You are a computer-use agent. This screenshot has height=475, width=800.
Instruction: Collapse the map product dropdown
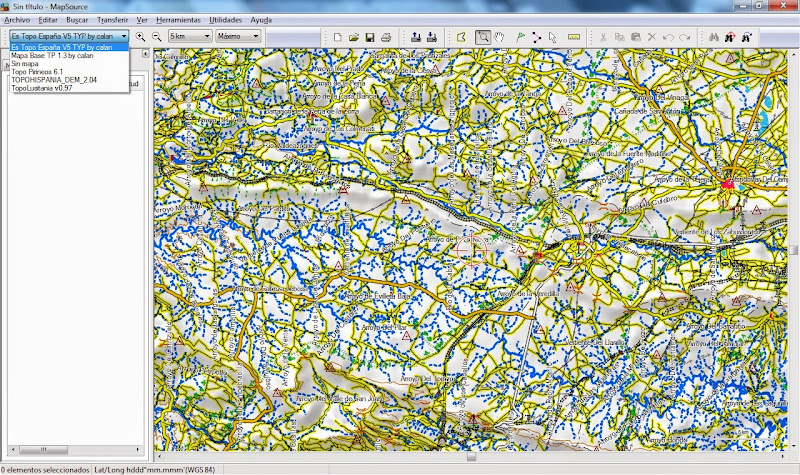pyautogui.click(x=124, y=36)
